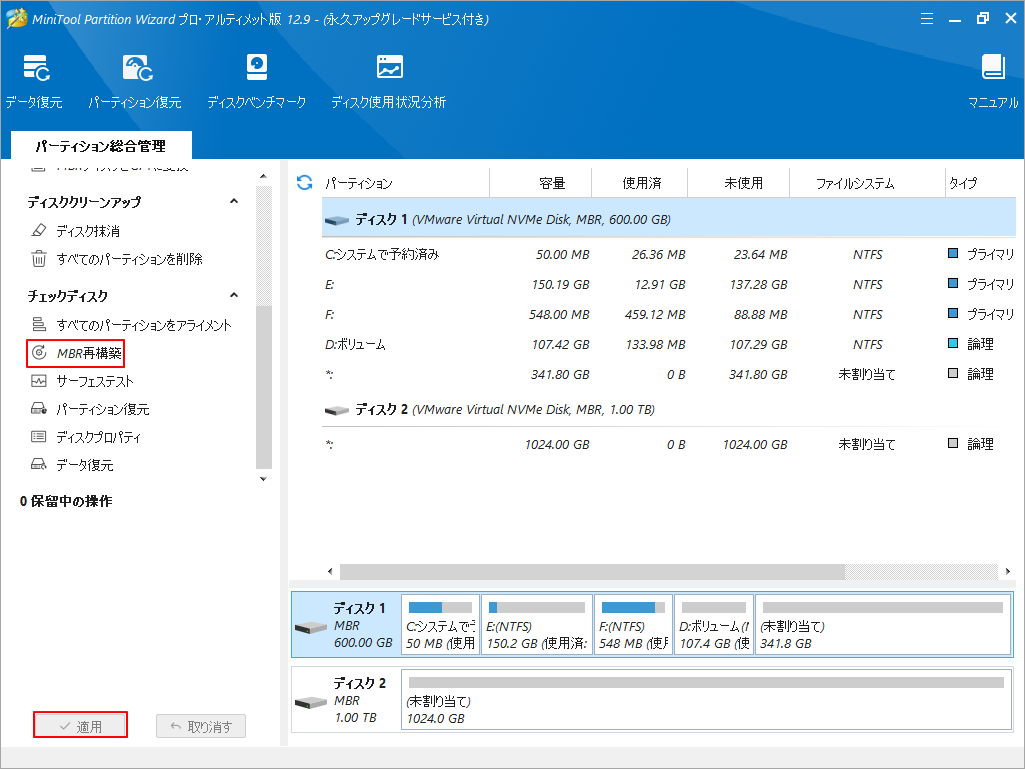Open データ復元 in sidebar list
The height and width of the screenshot is (769, 1025).
[x=72, y=465]
